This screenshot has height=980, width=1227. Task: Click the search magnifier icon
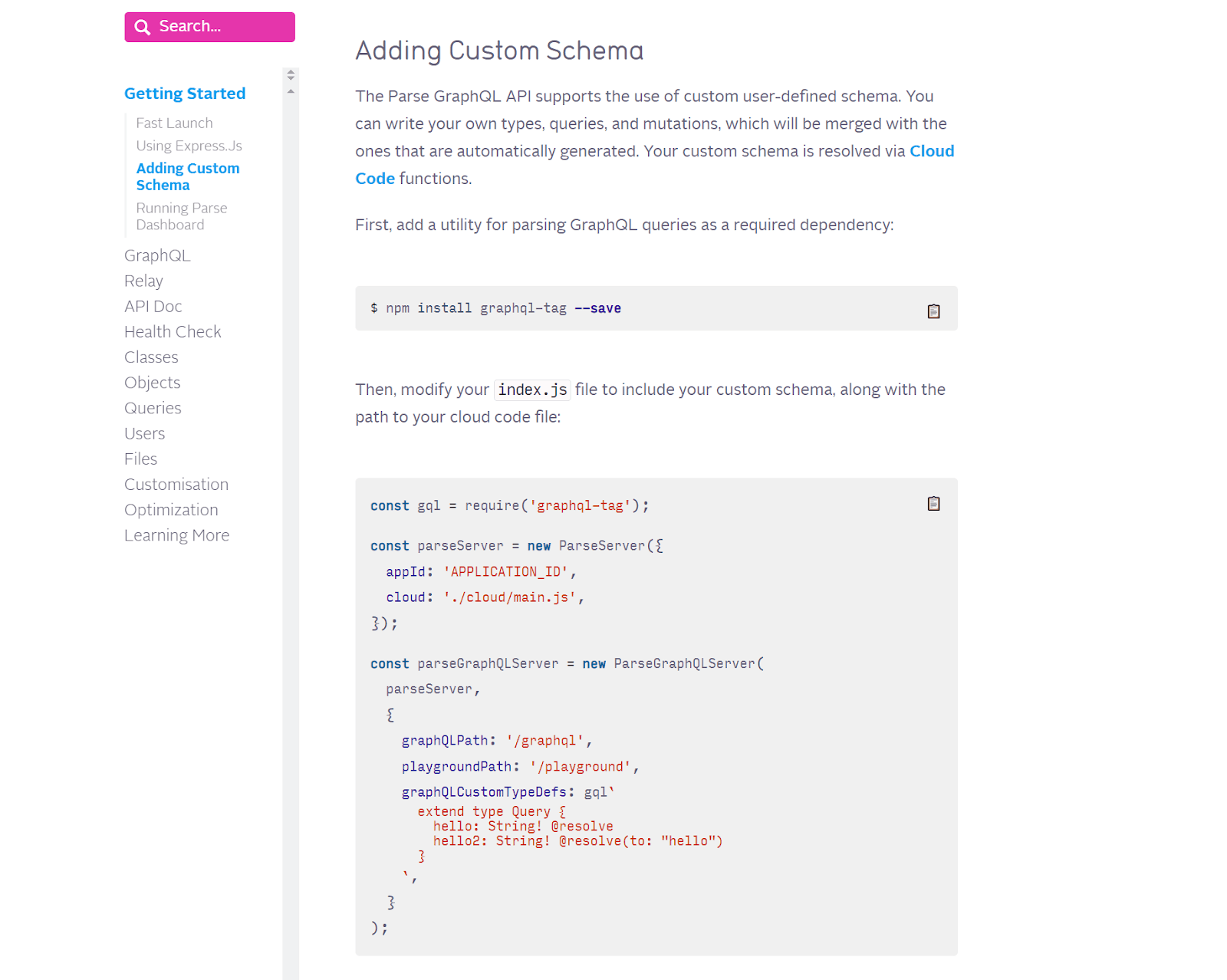point(142,26)
